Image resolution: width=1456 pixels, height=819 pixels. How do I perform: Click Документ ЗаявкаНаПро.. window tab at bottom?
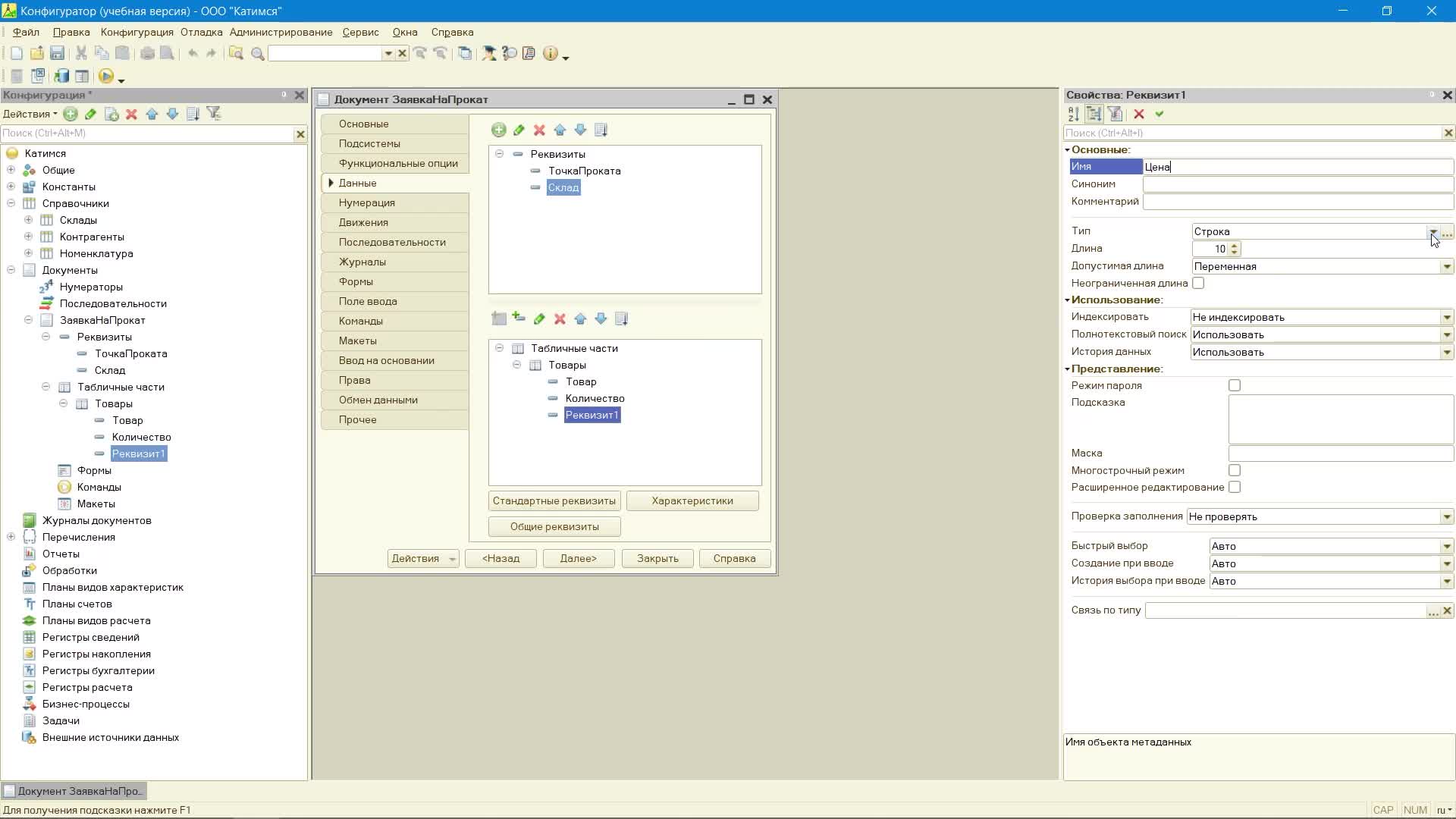click(x=74, y=791)
